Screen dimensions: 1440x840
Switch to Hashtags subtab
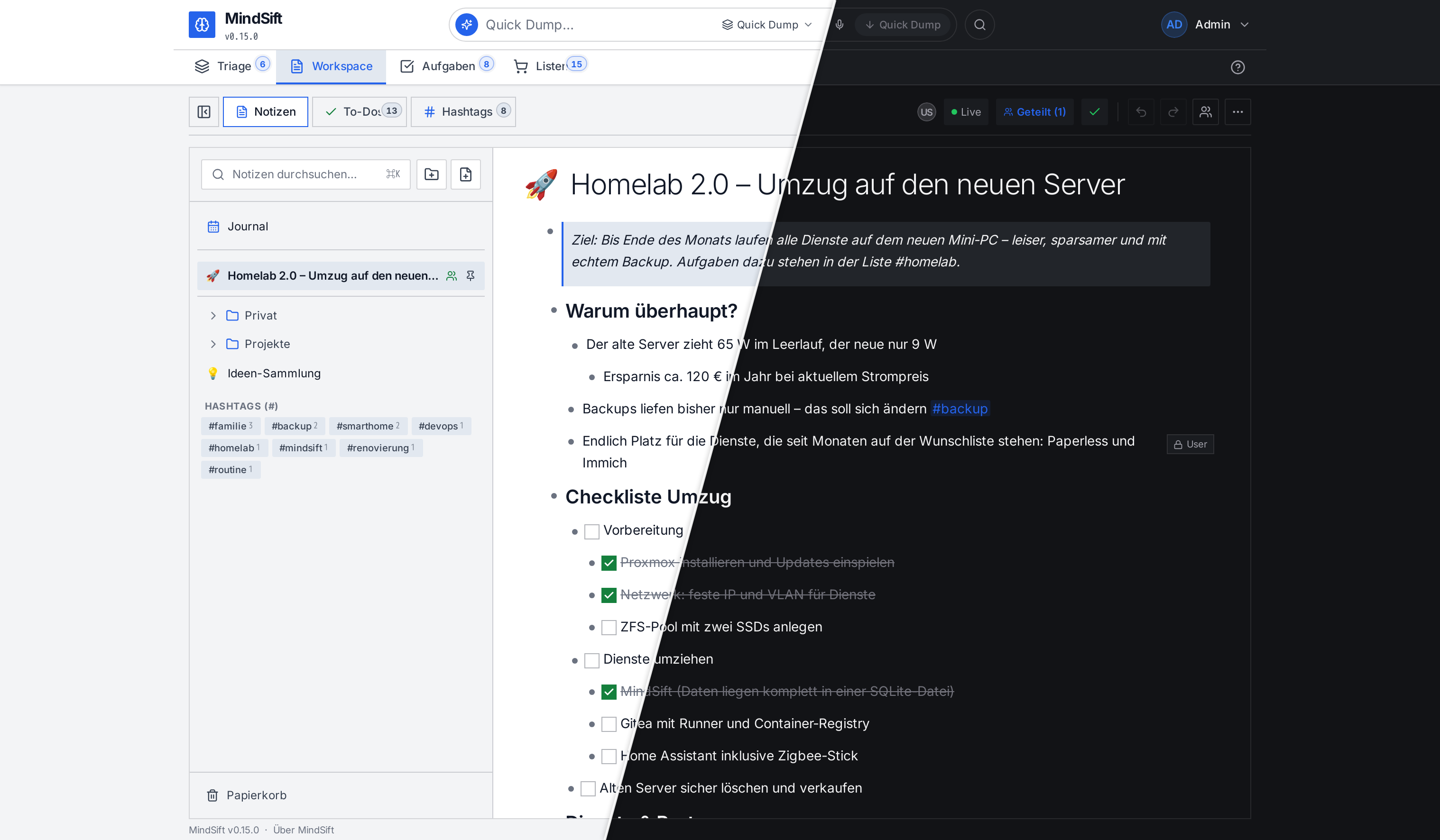pyautogui.click(x=463, y=112)
